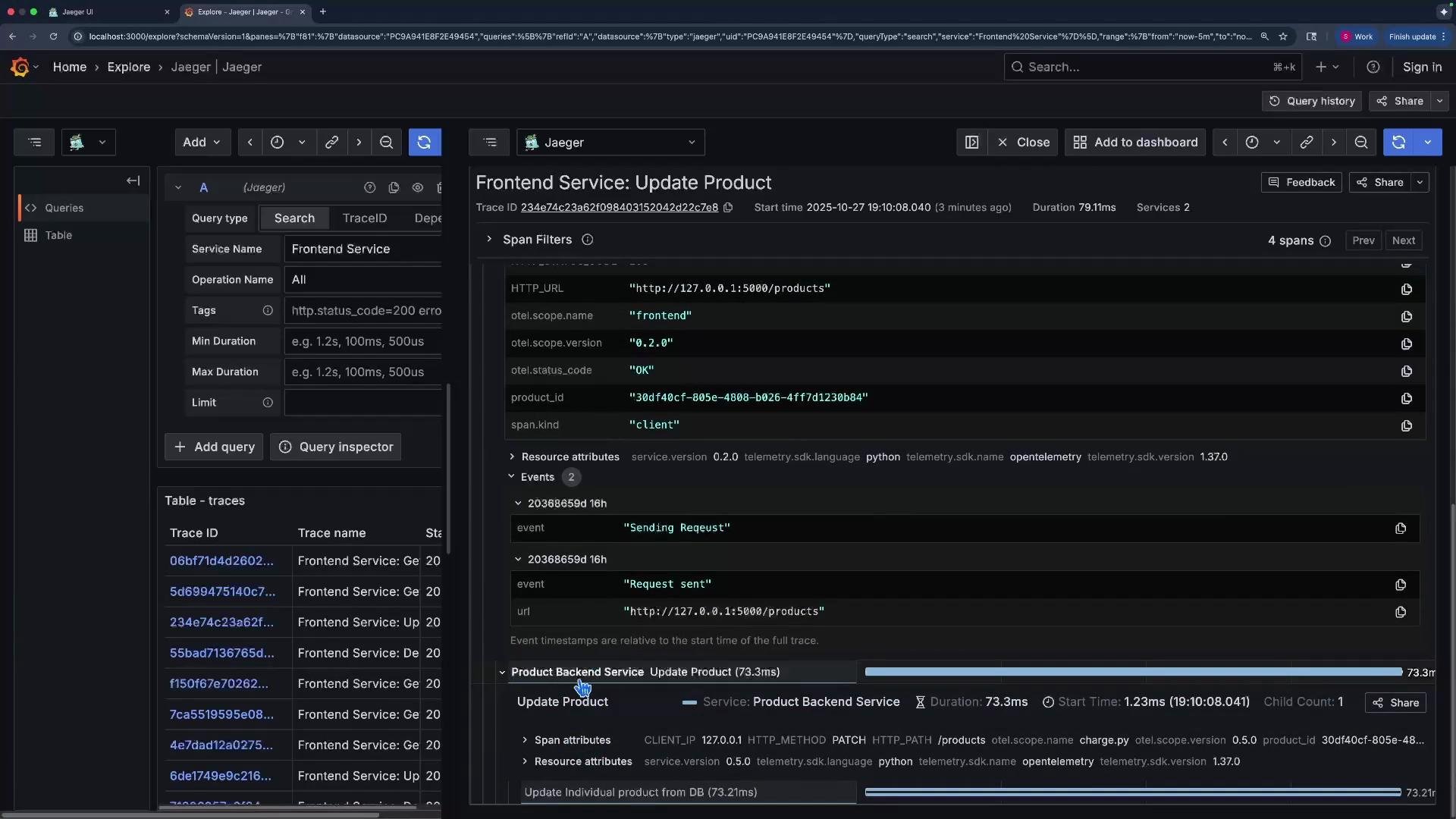Open Query inspector

[x=335, y=447]
